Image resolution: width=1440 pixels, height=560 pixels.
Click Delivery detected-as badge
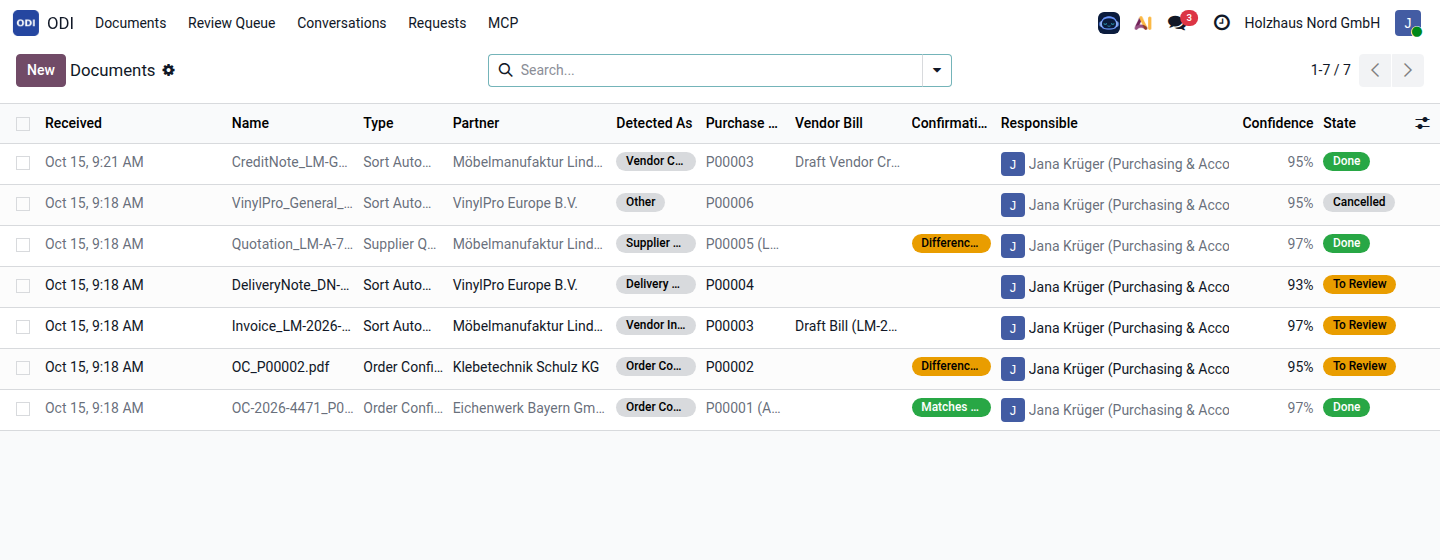tap(656, 284)
